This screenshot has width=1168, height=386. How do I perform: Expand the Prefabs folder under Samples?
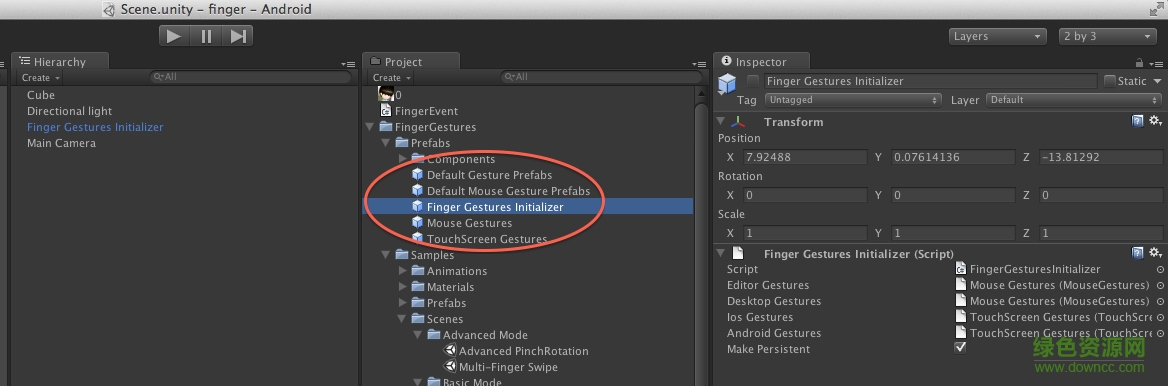402,303
